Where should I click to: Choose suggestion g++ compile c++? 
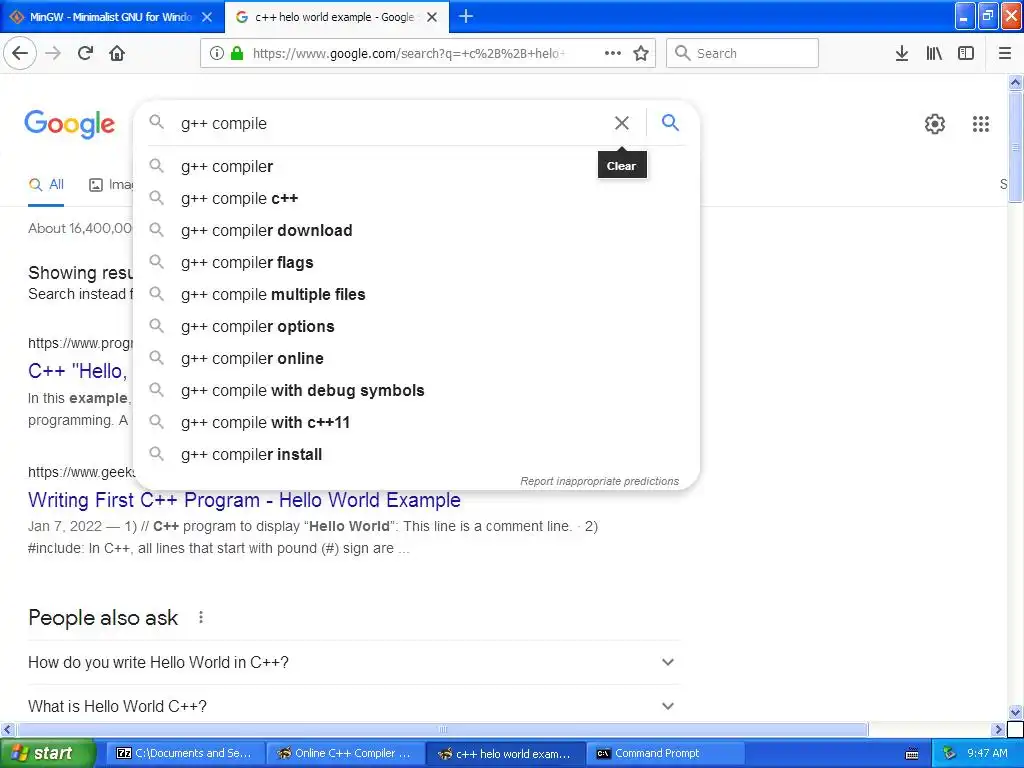(x=416, y=199)
